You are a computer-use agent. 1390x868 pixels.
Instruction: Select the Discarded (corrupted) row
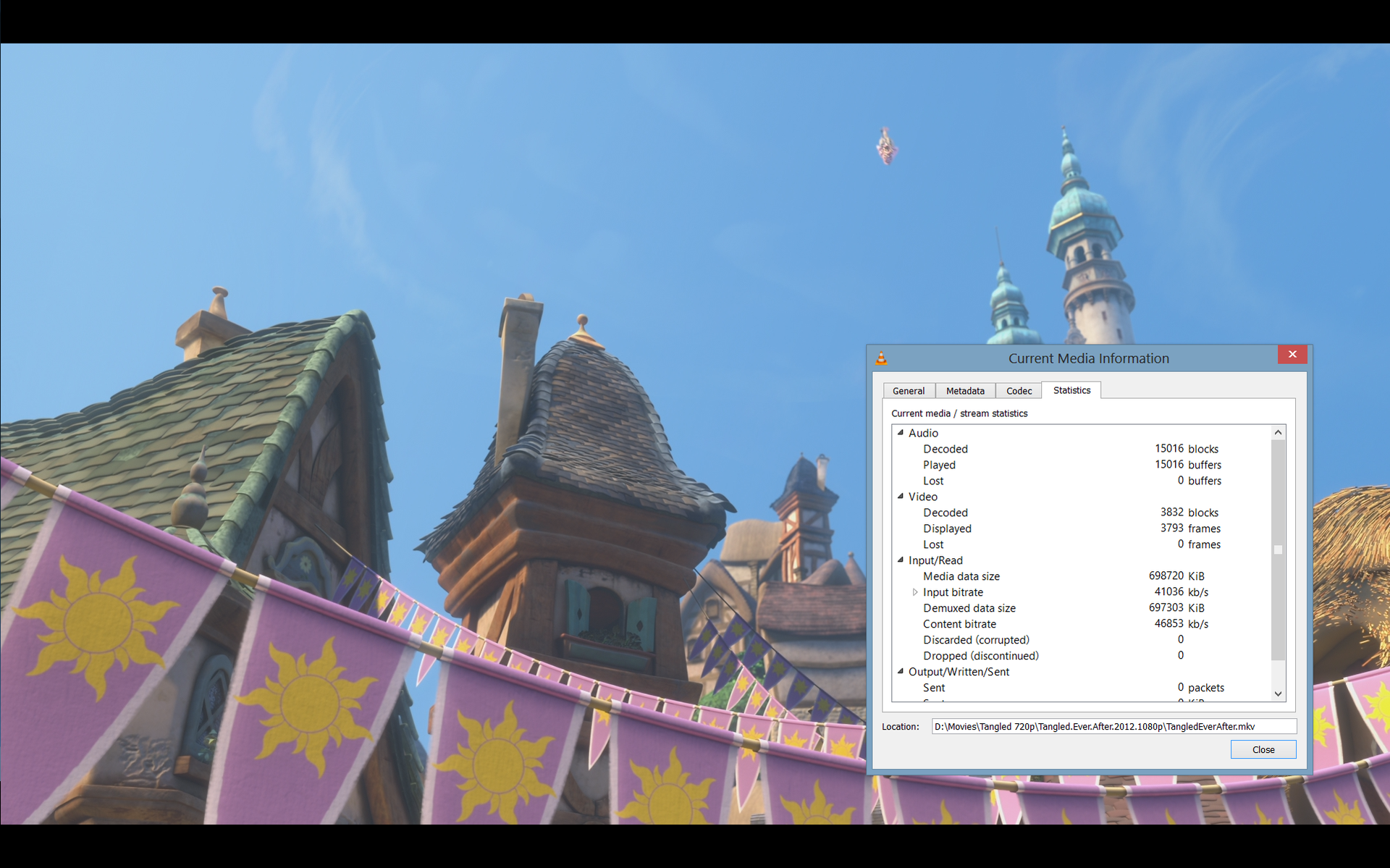[x=1082, y=640]
